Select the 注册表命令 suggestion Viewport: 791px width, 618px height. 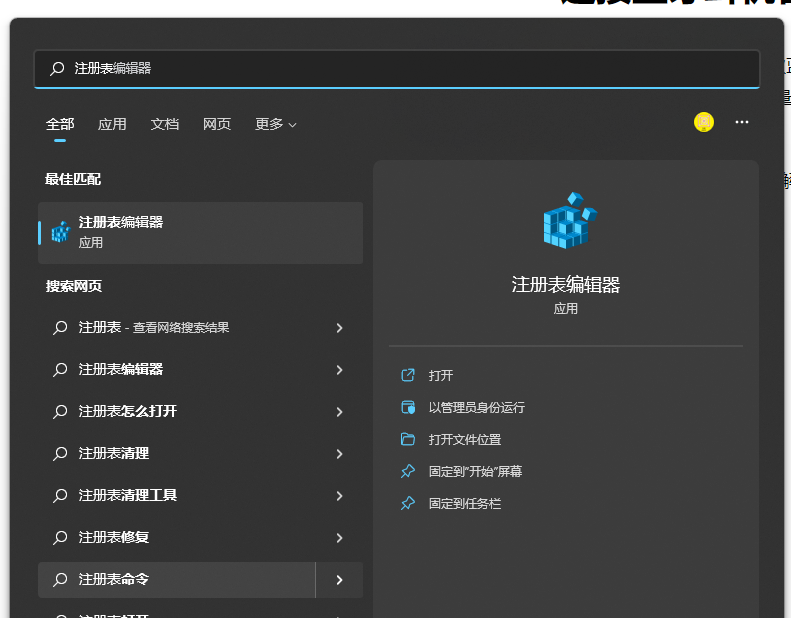pos(177,580)
